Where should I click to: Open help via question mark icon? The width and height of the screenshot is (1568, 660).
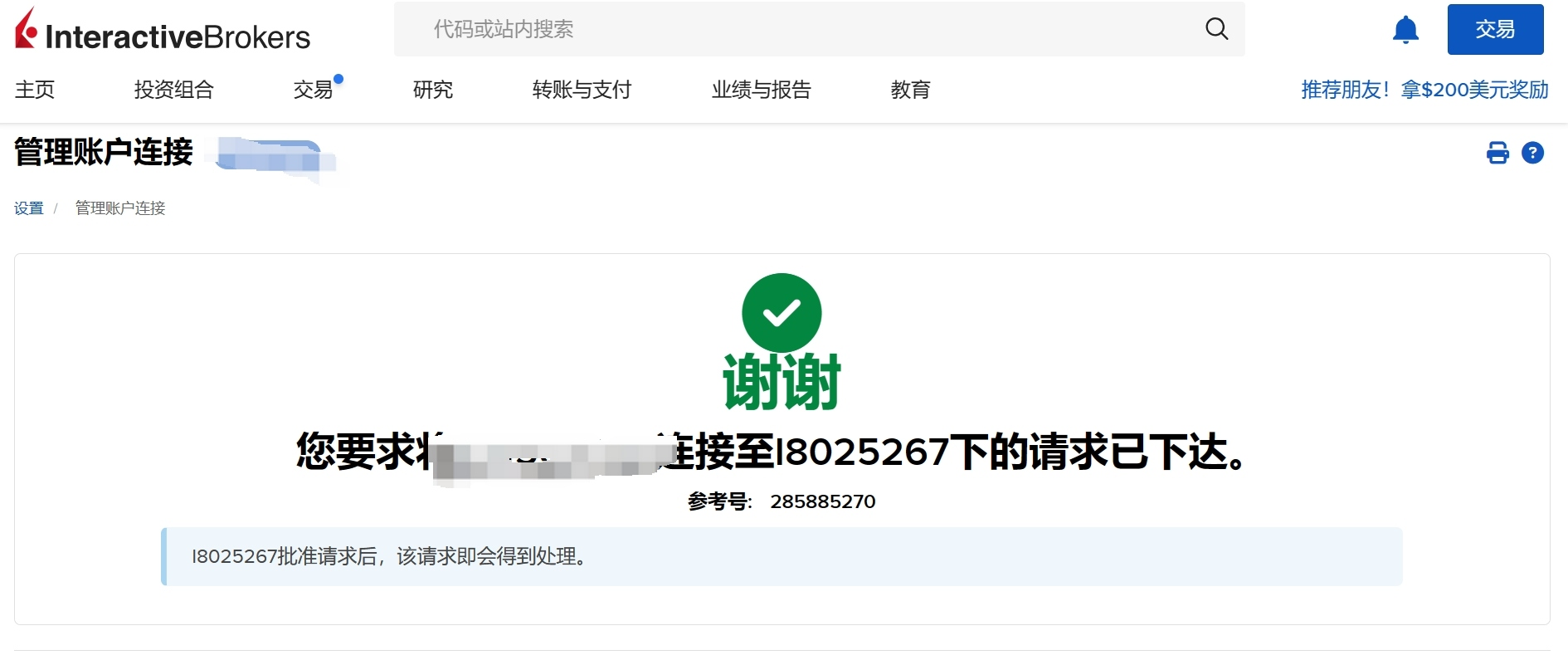[1532, 153]
